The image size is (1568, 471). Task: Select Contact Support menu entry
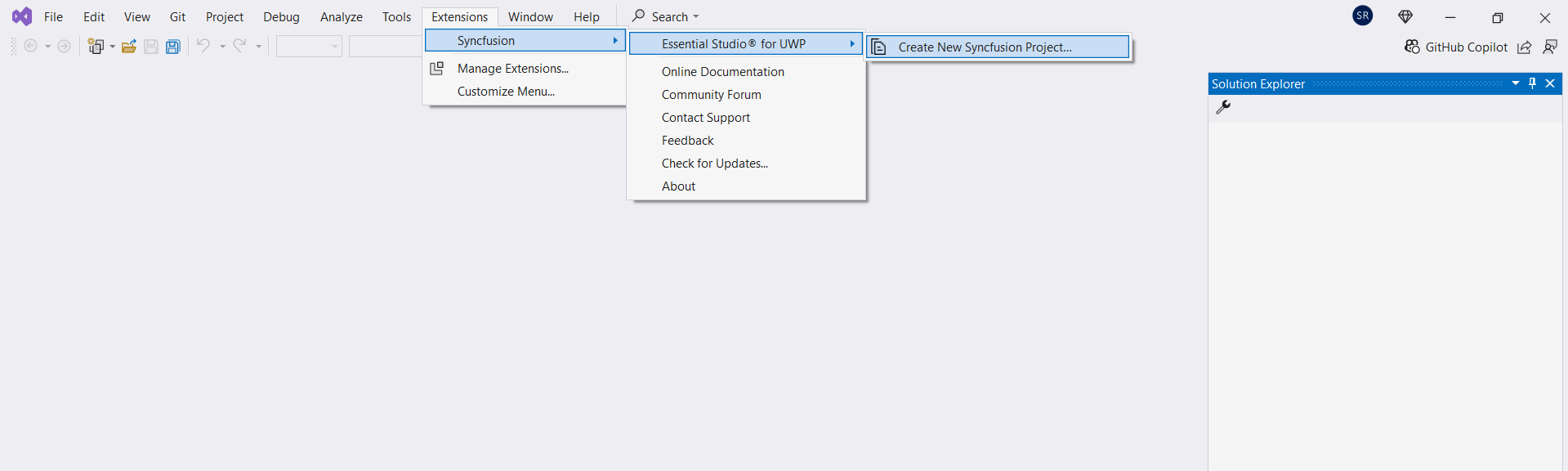(x=746, y=118)
